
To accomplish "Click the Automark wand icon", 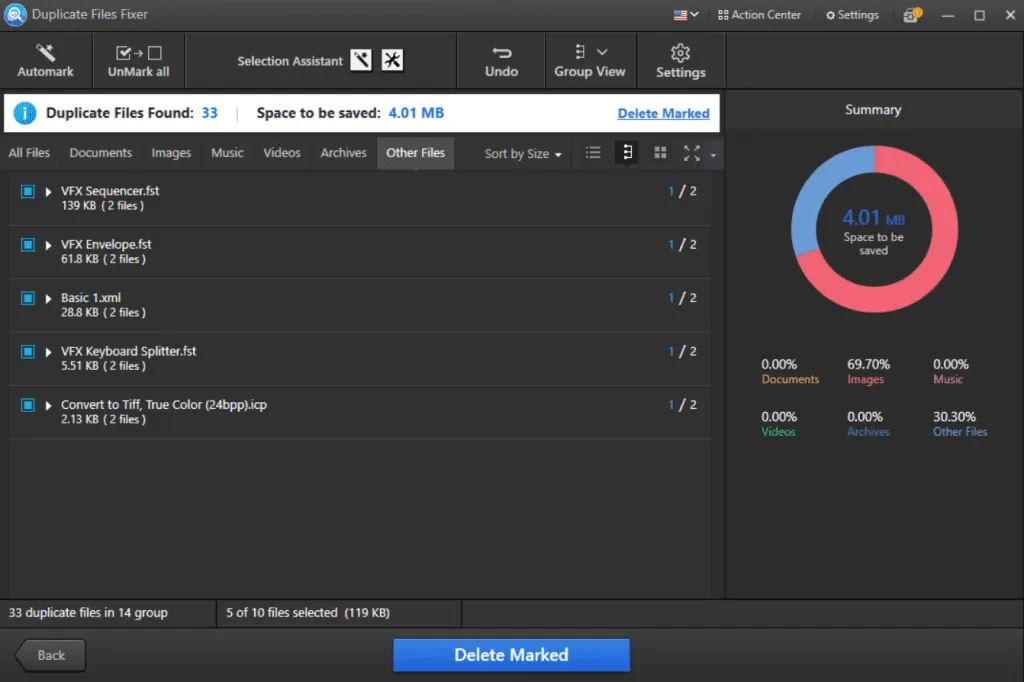I will 45,52.
